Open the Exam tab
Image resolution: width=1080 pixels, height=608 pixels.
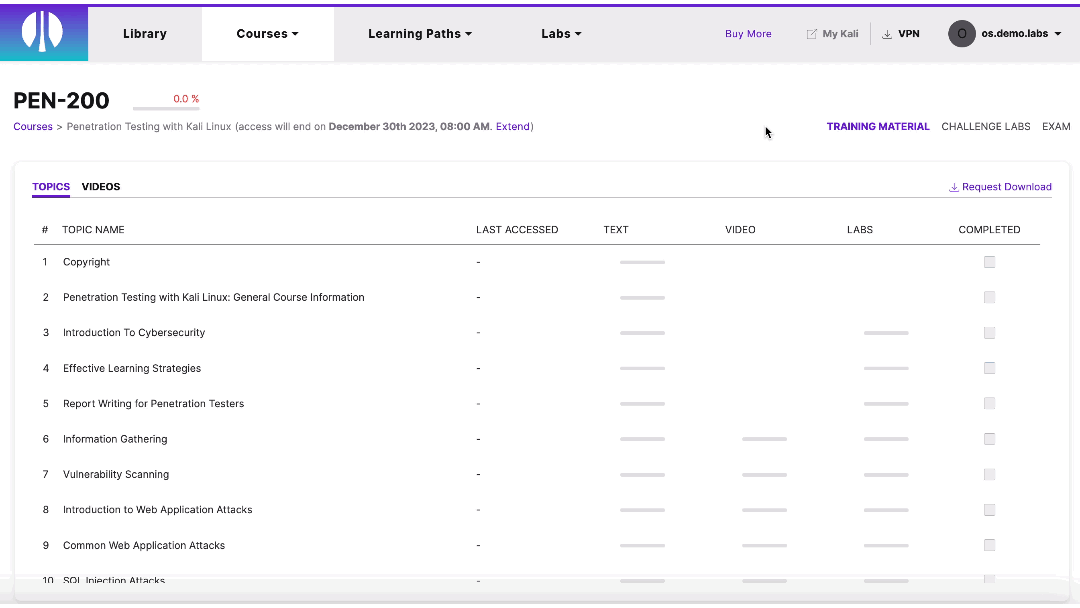[1056, 127]
